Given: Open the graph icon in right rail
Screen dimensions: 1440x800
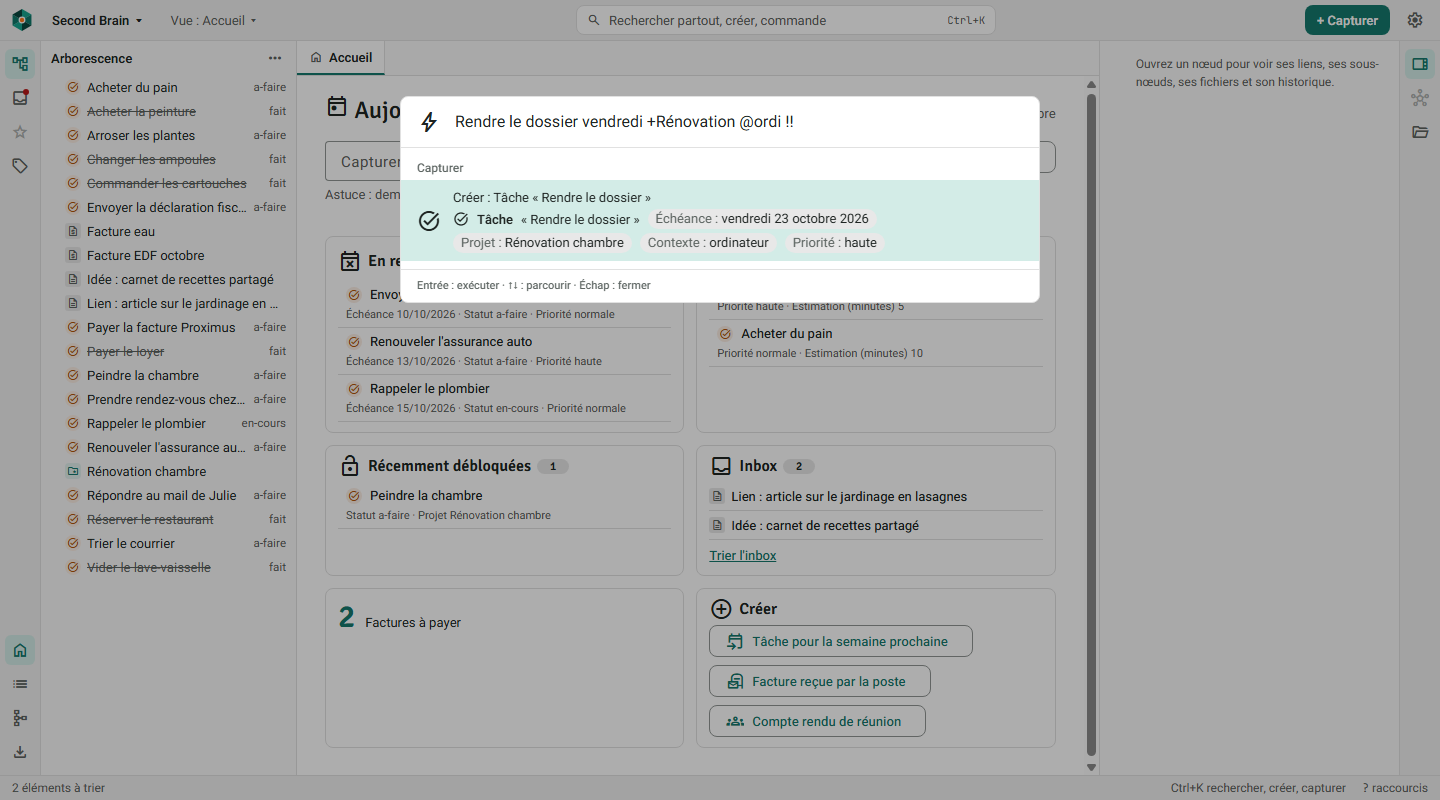Looking at the screenshot, I should 1420,98.
